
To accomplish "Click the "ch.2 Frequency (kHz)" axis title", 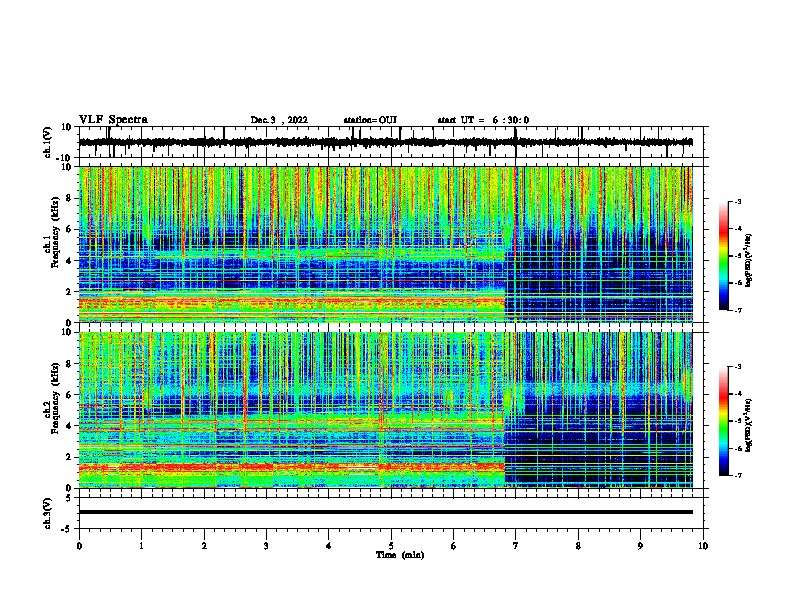I will click(x=52, y=398).
